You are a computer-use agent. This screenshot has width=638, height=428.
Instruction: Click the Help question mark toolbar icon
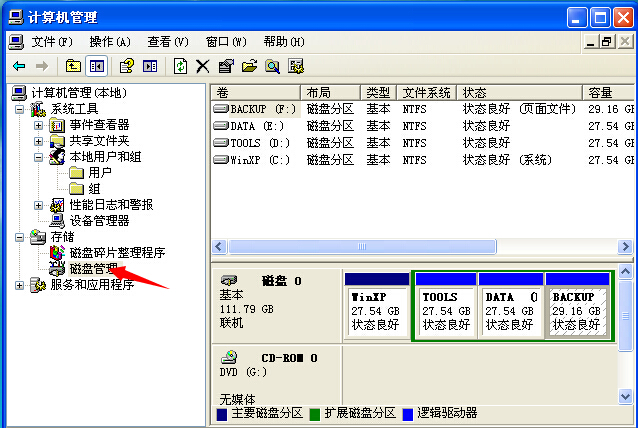pos(127,66)
